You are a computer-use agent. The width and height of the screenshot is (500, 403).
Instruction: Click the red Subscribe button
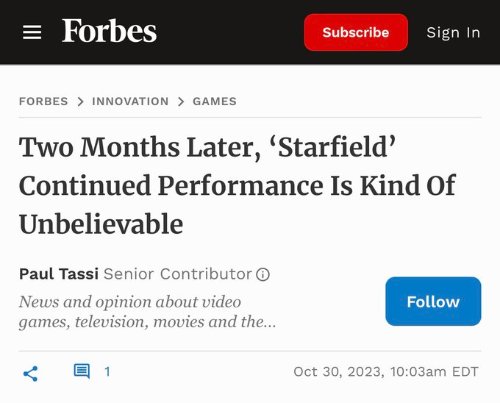pyautogui.click(x=356, y=32)
